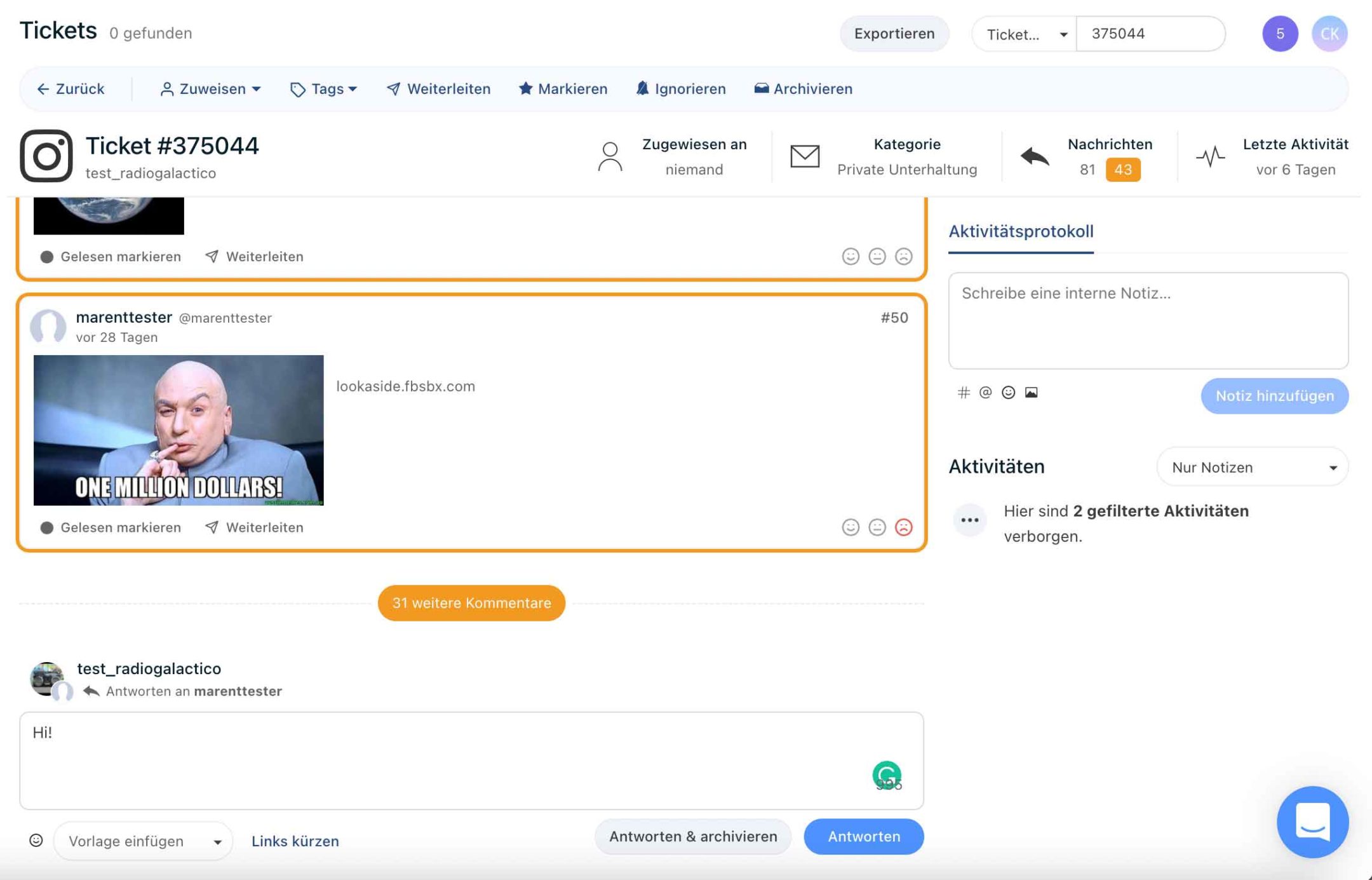Open the chat support bubble

tap(1312, 822)
